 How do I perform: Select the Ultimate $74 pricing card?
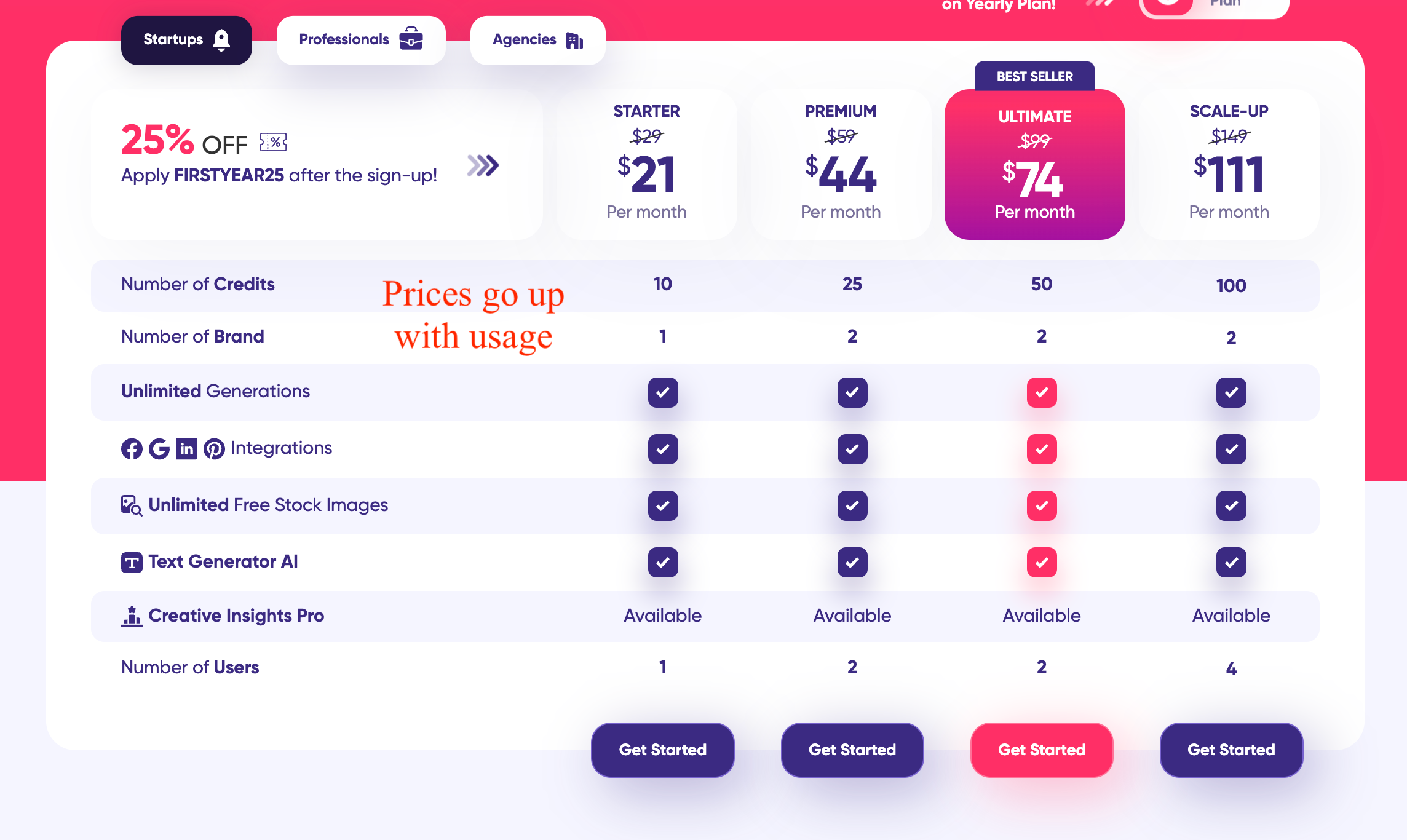pos(1035,164)
